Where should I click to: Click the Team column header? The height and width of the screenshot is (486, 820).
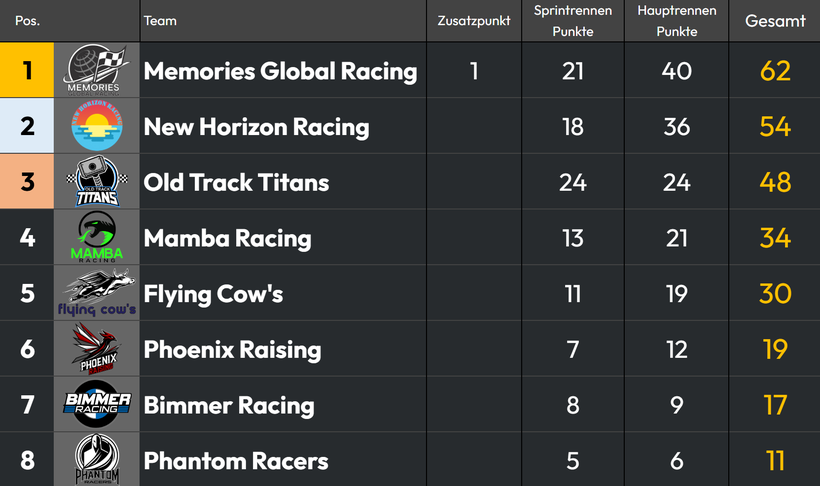click(160, 21)
